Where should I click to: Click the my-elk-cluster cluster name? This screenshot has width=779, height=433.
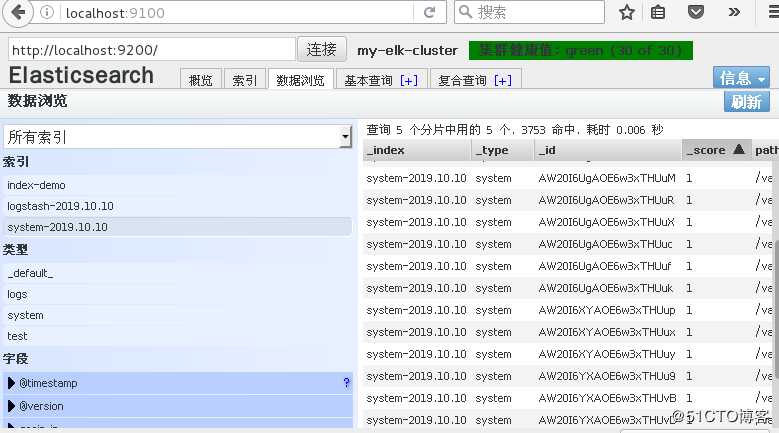click(407, 50)
